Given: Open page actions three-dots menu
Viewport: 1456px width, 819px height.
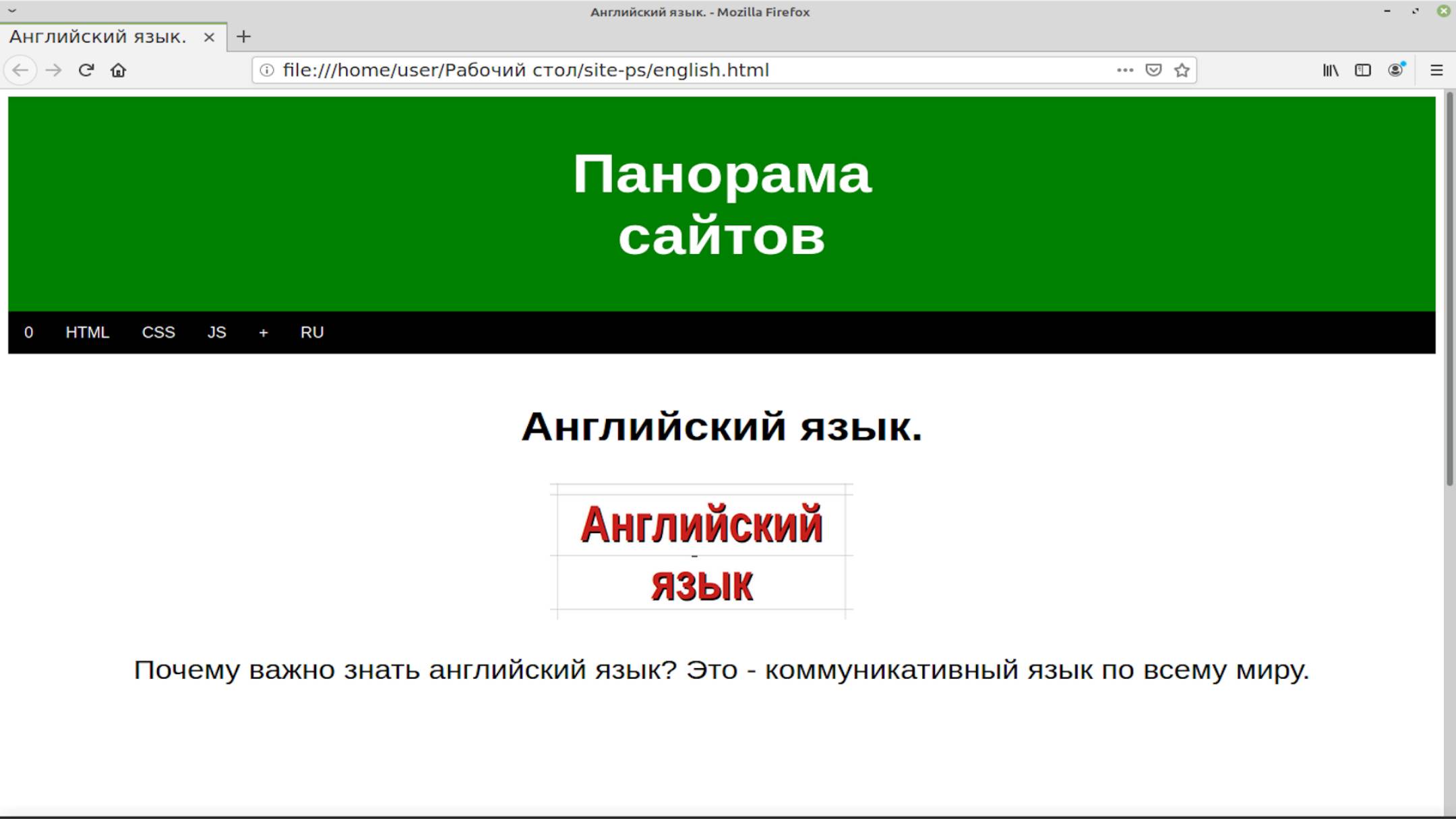Looking at the screenshot, I should click(1124, 70).
